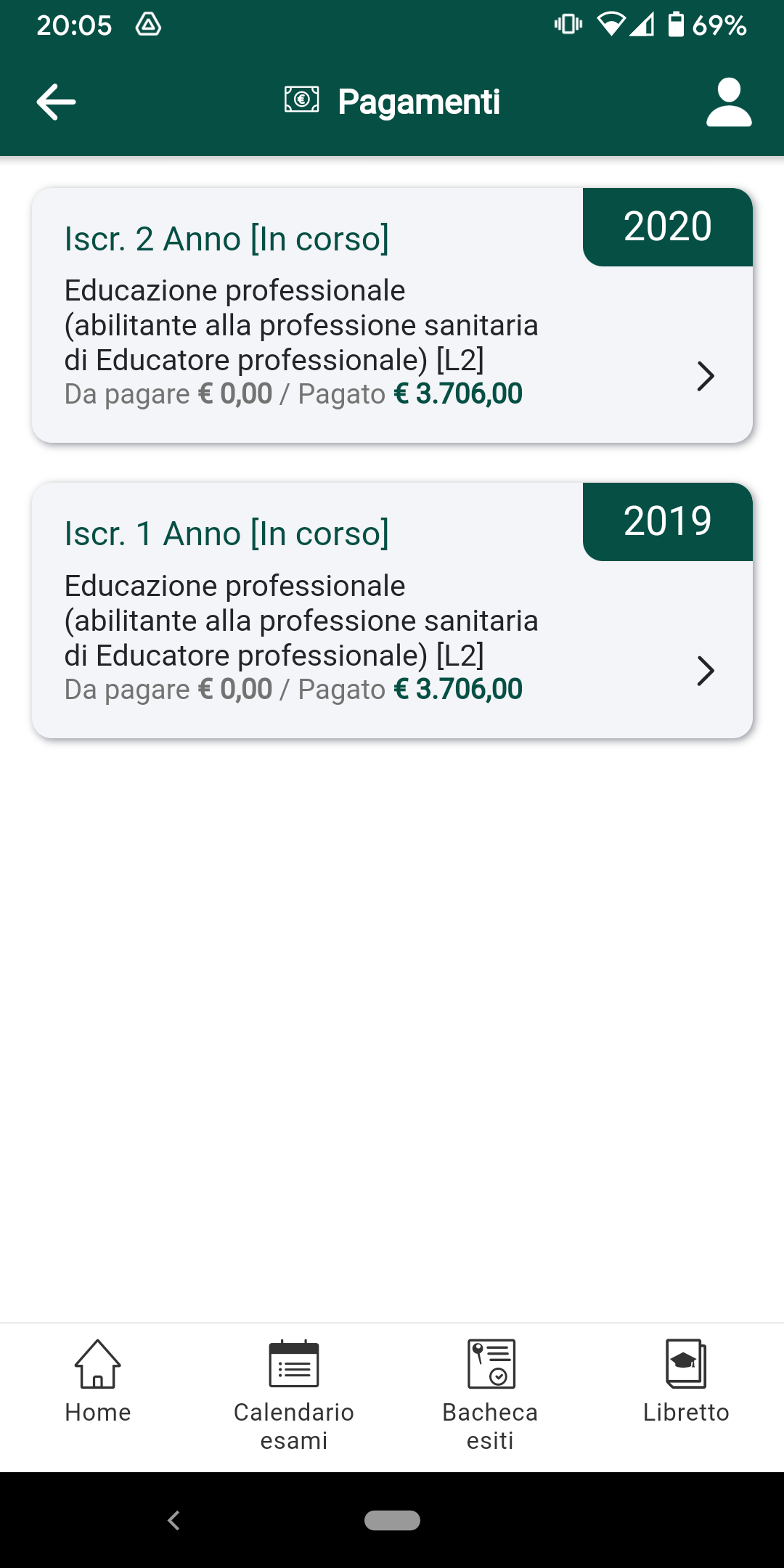Tap the Android home pill button
The image size is (784, 1568).
click(x=392, y=1520)
